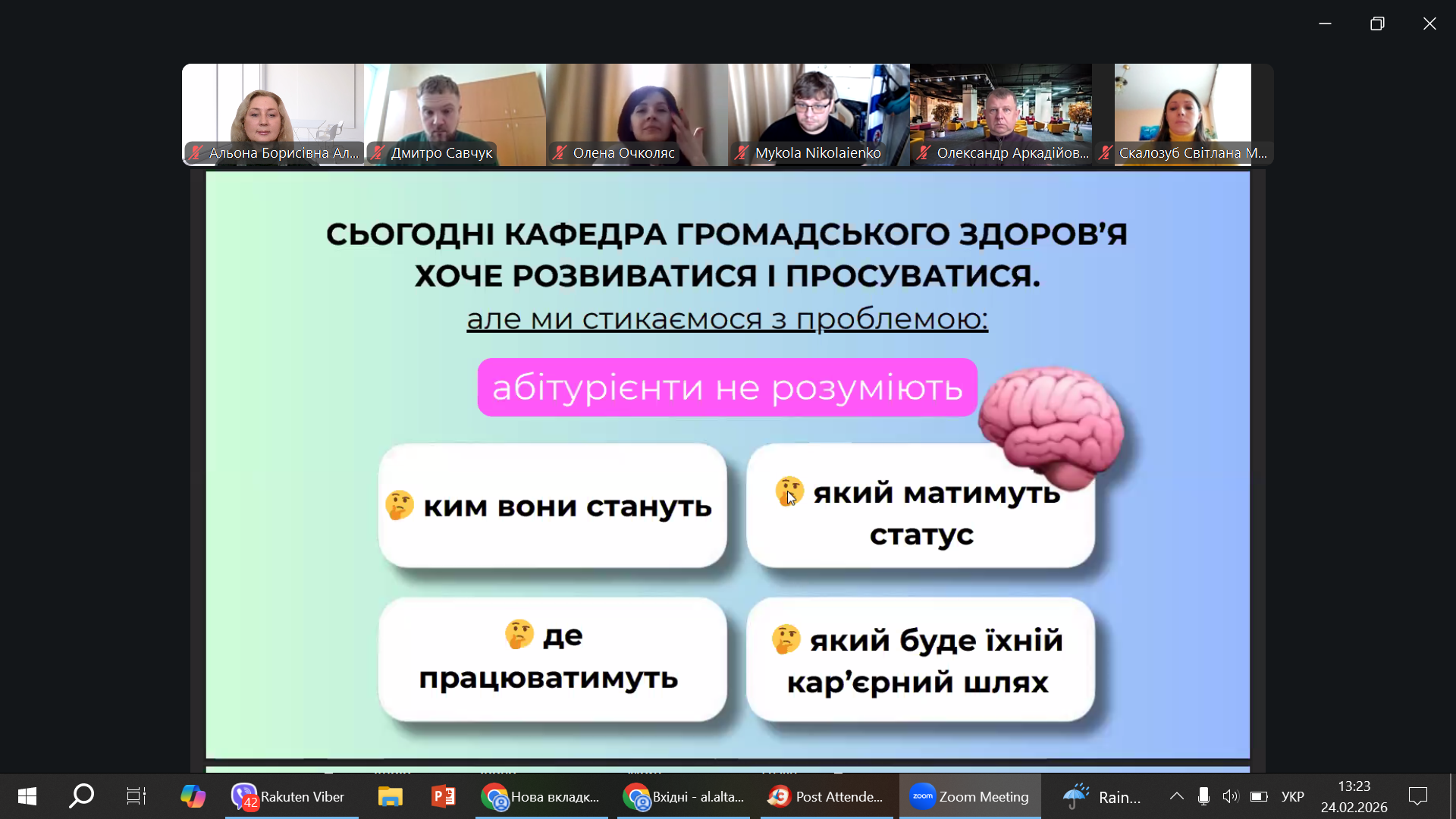Switch input language УКР indicator
Image resolution: width=1456 pixels, height=819 pixels.
1292,796
